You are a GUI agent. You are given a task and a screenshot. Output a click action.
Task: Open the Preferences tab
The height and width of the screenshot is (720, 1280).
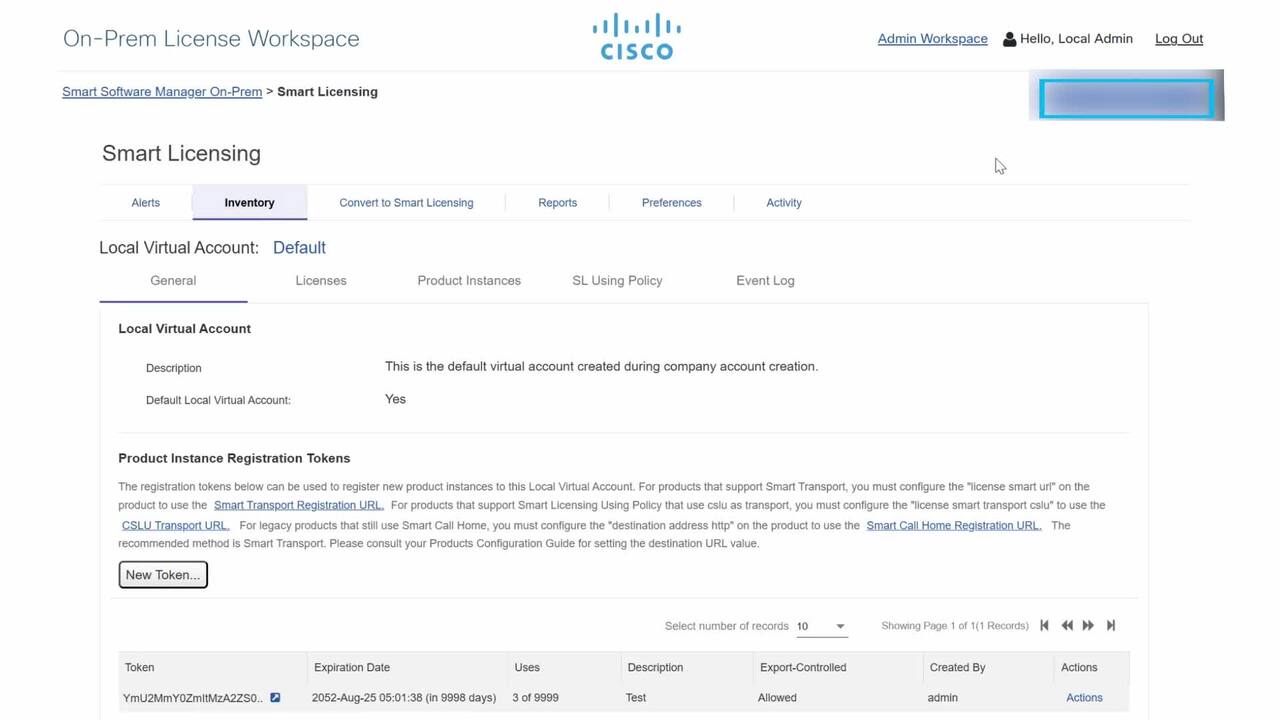[x=671, y=203]
